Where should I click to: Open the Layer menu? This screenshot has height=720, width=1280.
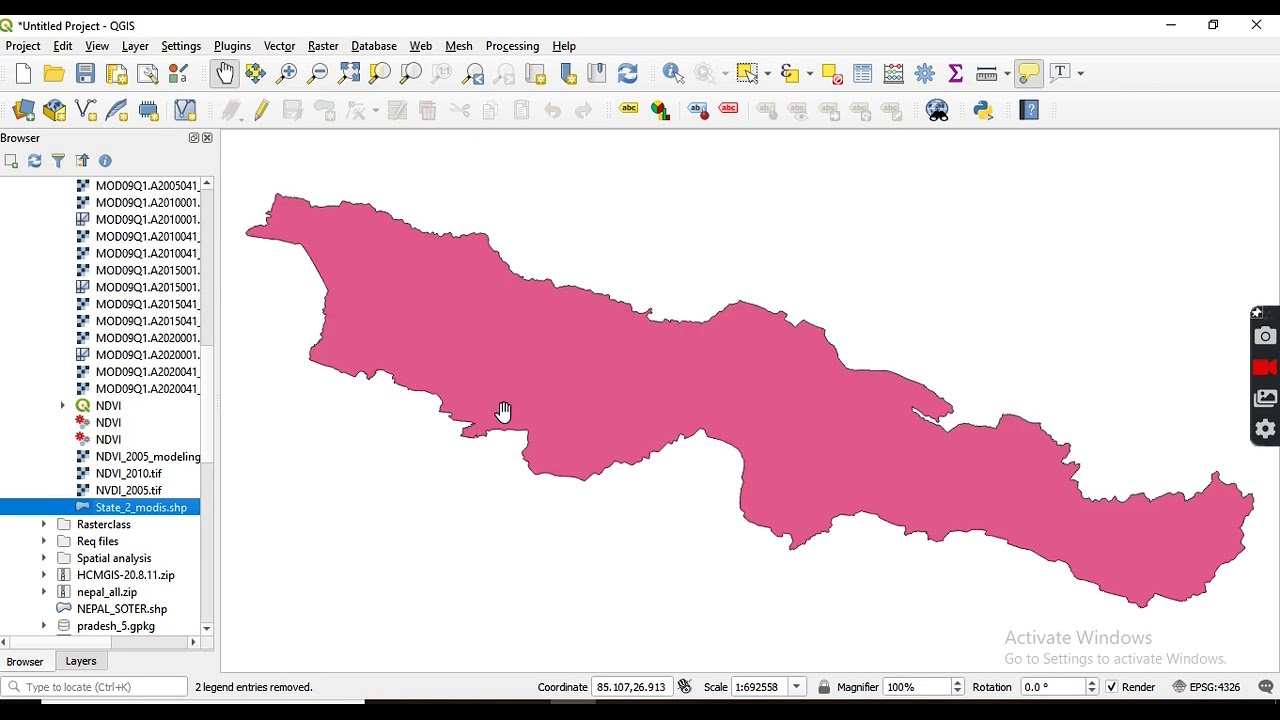(x=135, y=46)
